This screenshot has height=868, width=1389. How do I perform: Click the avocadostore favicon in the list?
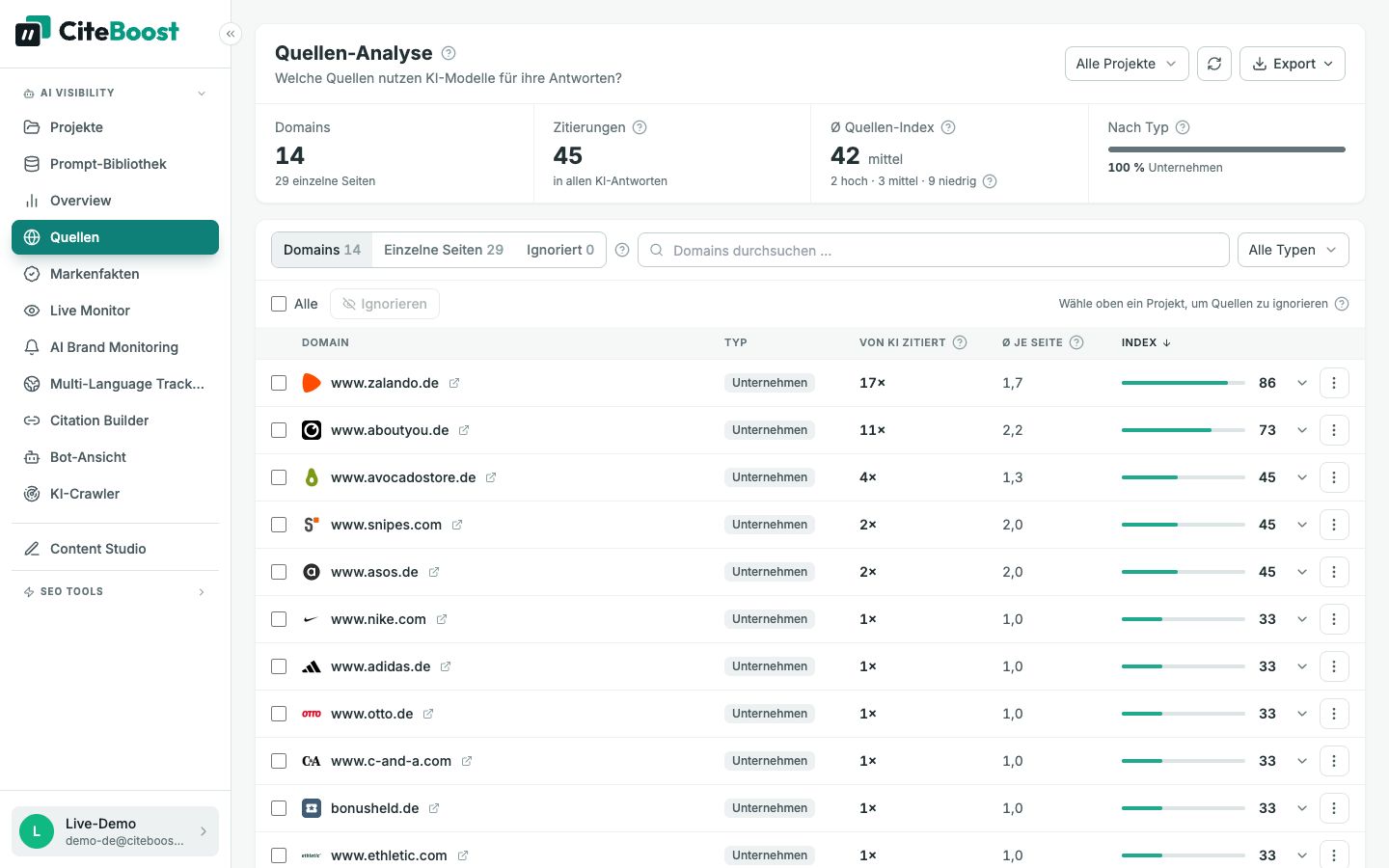click(312, 477)
